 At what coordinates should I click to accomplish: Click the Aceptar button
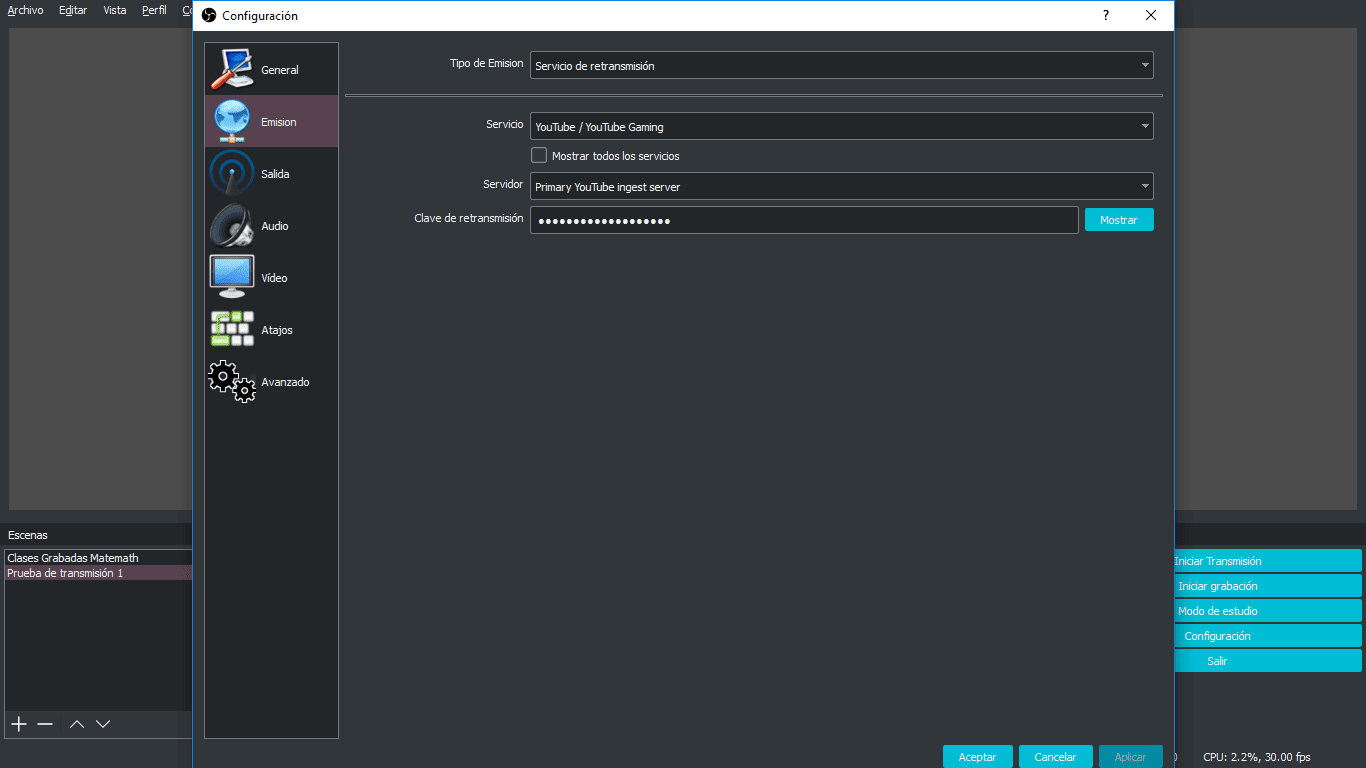click(x=977, y=757)
